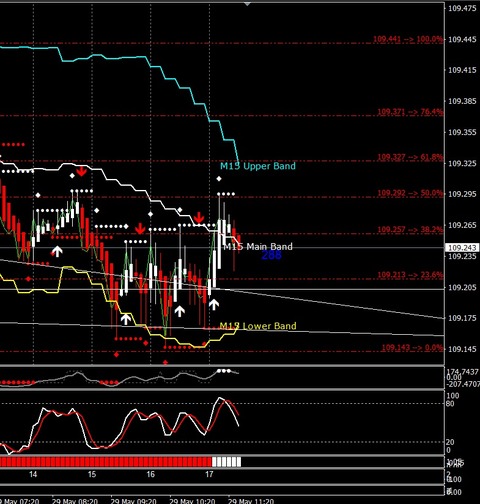Image resolution: width=480 pixels, height=504 pixels.
Task: Select the 'M15 Main Band' label
Action: 258,247
